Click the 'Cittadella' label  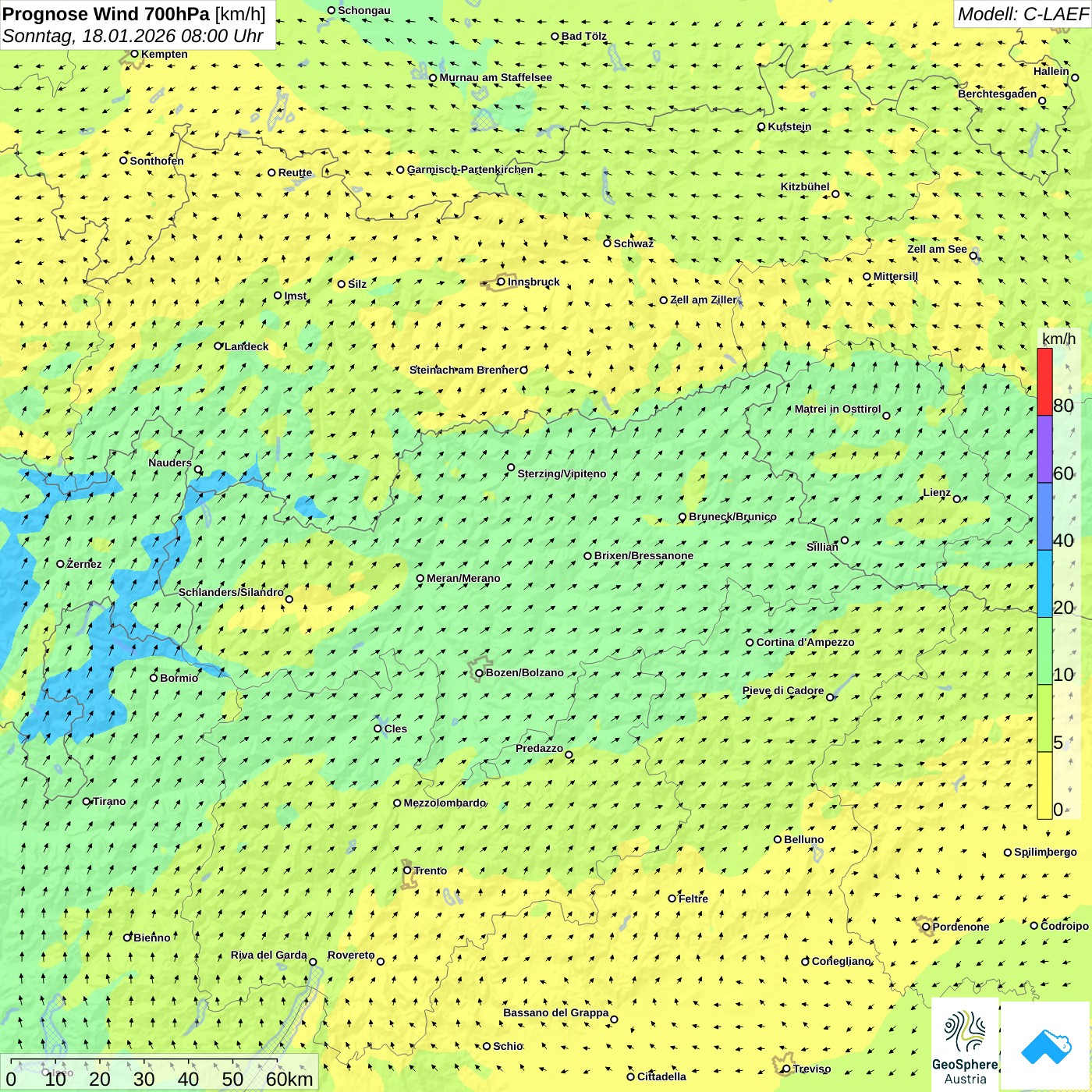[661, 1076]
